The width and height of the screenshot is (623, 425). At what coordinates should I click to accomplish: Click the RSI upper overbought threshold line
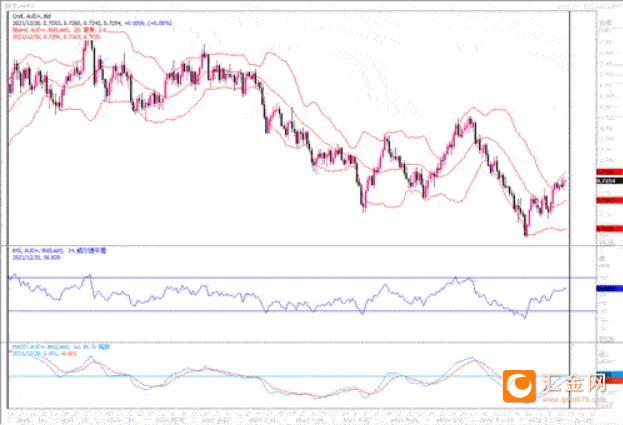302,278
